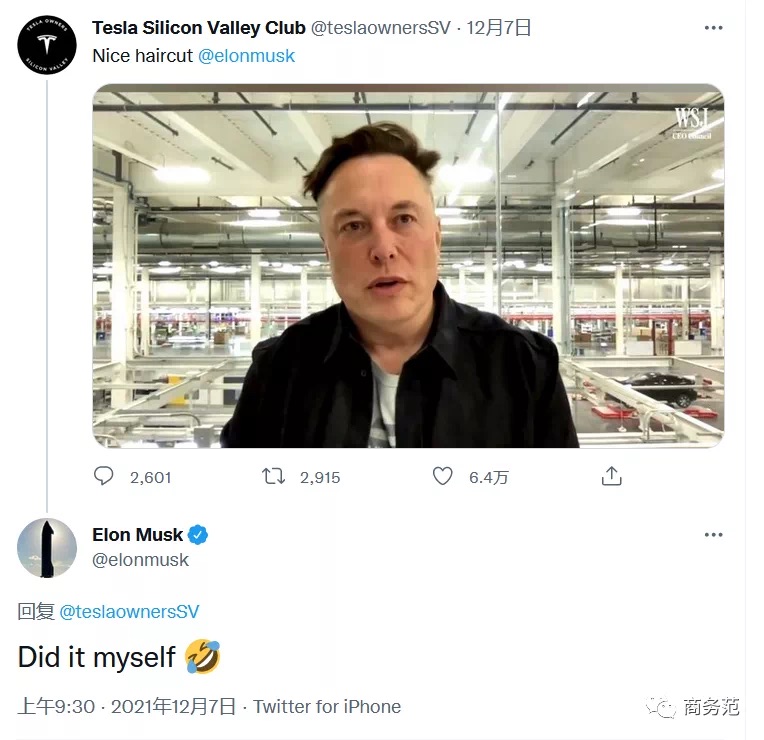Open Elon Musk's rocket profile picture
Screen dimensions: 764x740
(x=47, y=548)
